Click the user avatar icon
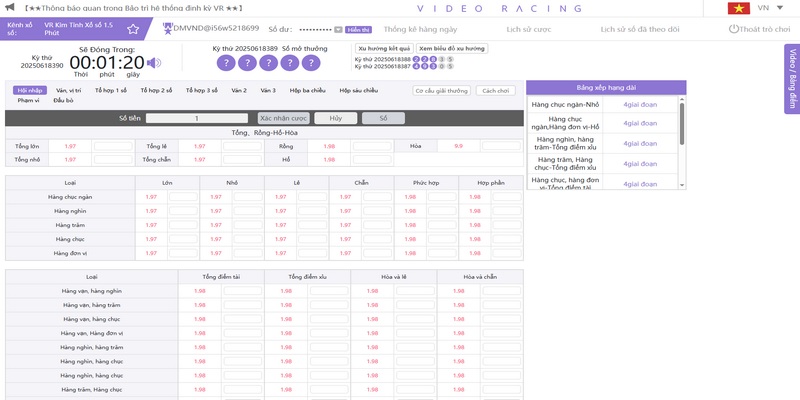800x400 pixels. tap(166, 29)
